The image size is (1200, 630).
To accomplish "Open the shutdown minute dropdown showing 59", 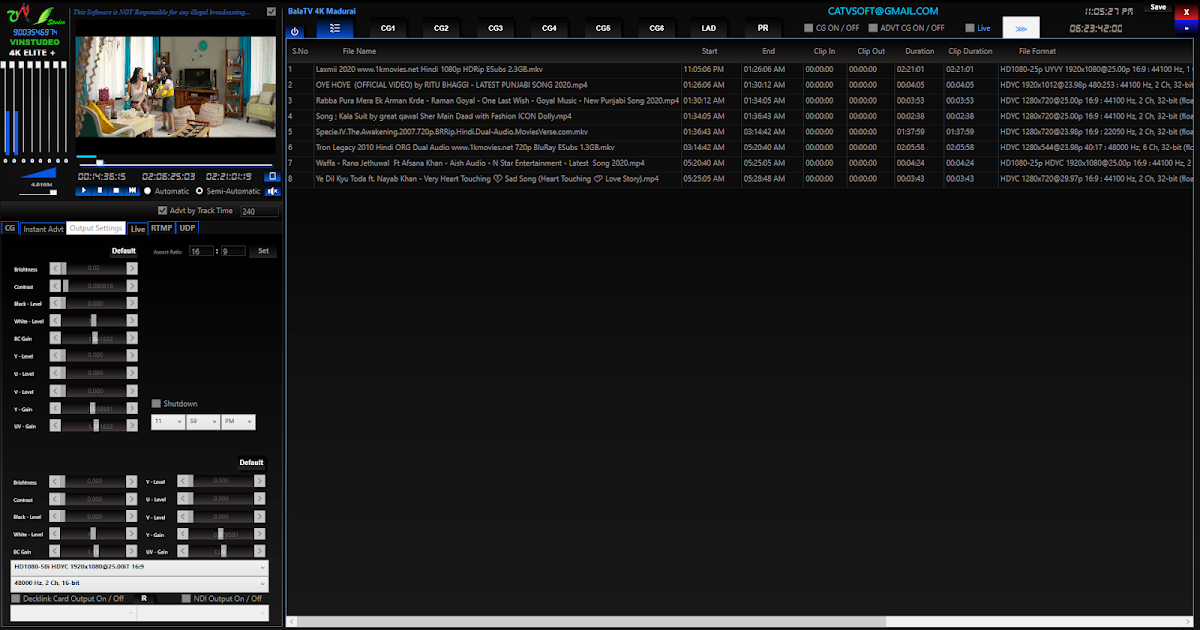I will [203, 423].
